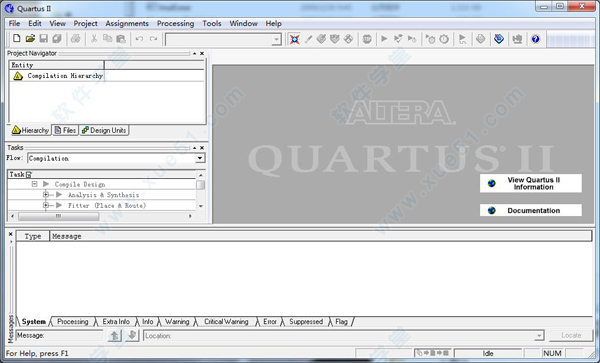Click the Tasks horizontal scrollbar thumb
The image size is (600, 363).
59,216
